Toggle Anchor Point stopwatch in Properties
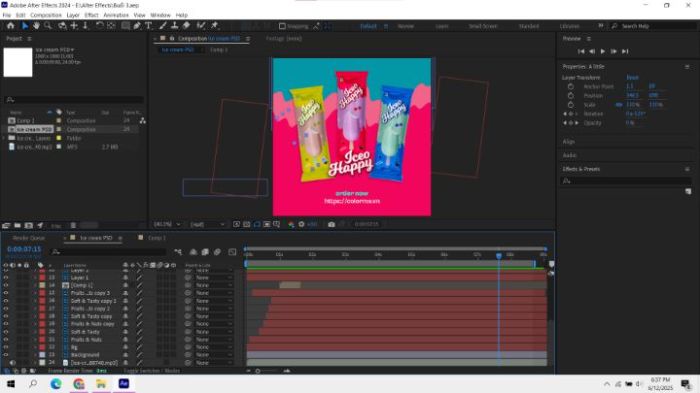Screen dimensions: 700x393 571,86
